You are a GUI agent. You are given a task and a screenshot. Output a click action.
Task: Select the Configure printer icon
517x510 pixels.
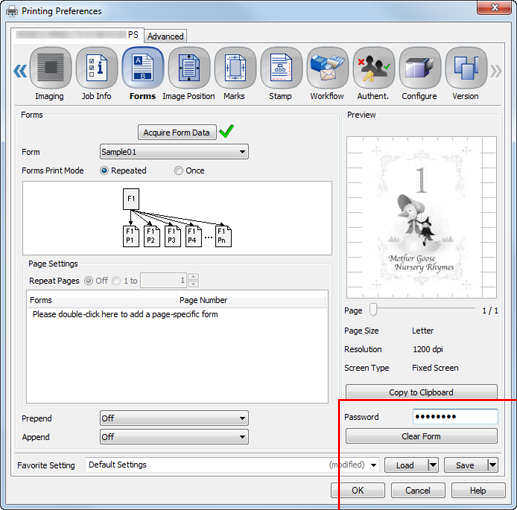tap(420, 68)
